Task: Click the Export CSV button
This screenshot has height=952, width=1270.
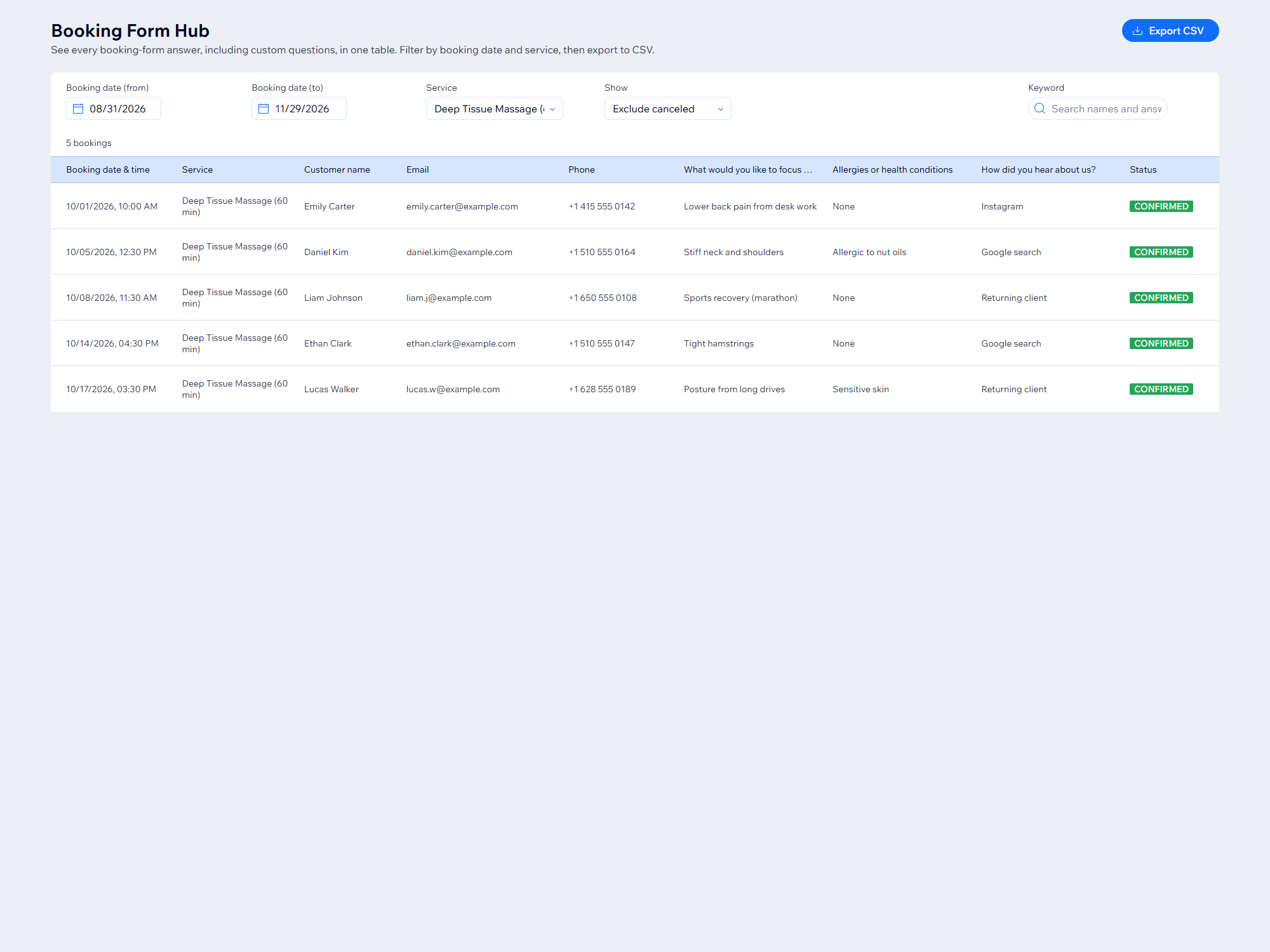Action: (1170, 30)
